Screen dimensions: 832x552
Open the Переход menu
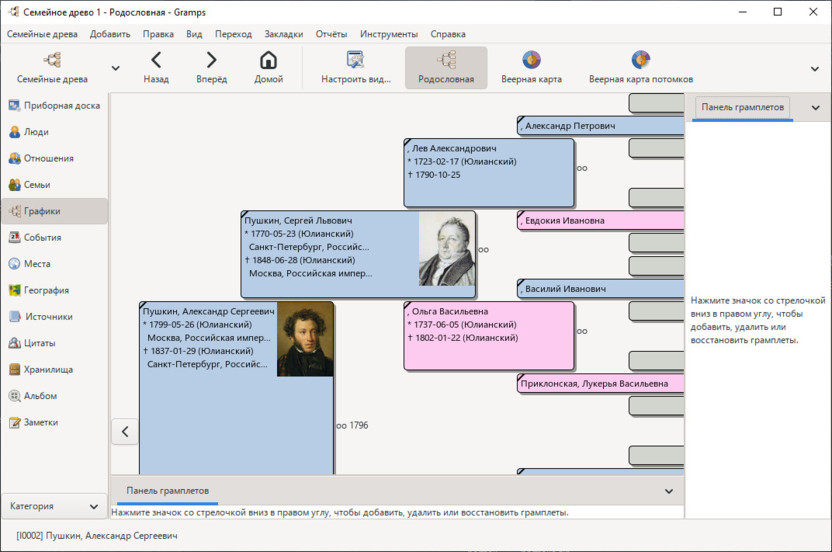point(233,34)
